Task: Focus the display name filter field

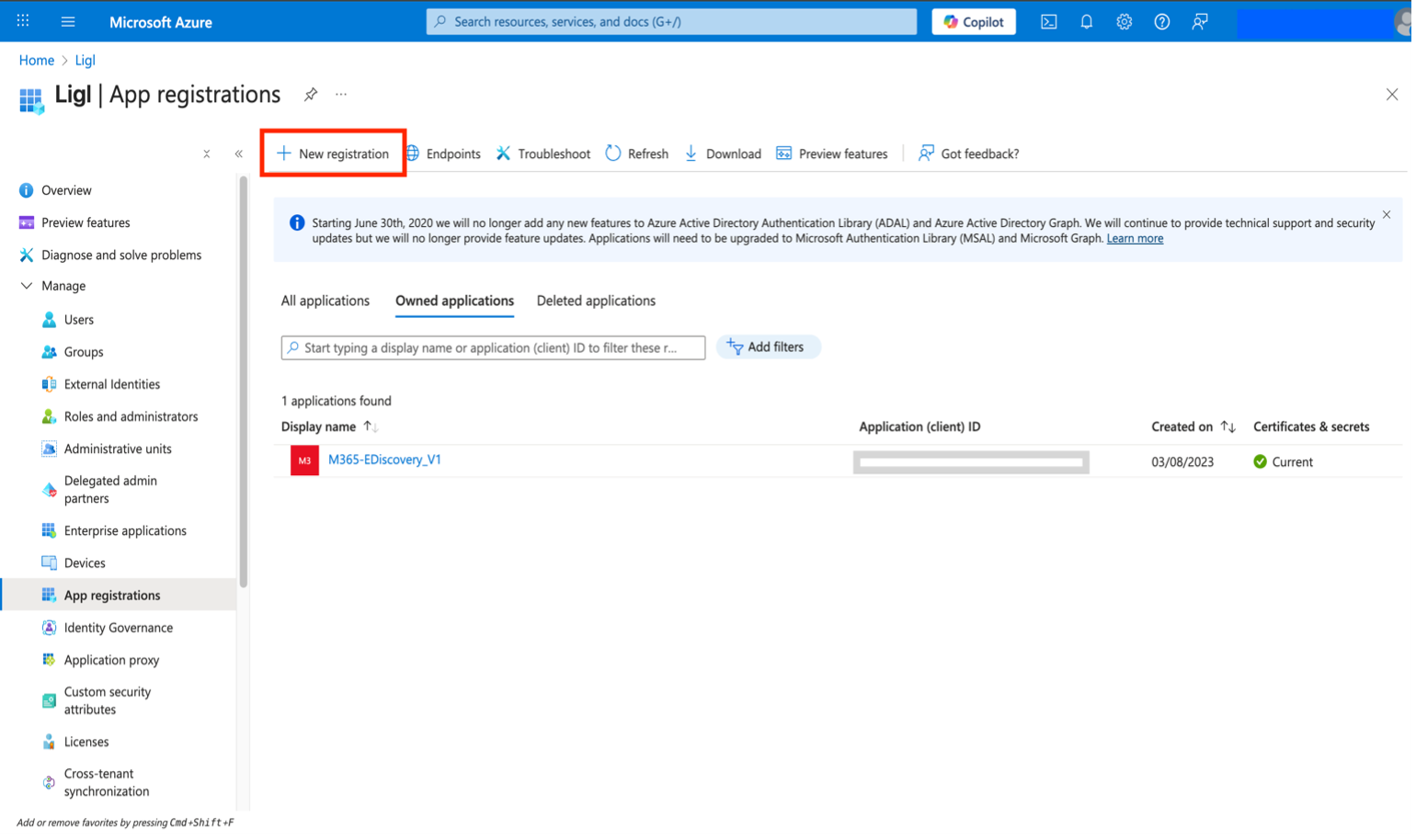Action: click(x=493, y=347)
